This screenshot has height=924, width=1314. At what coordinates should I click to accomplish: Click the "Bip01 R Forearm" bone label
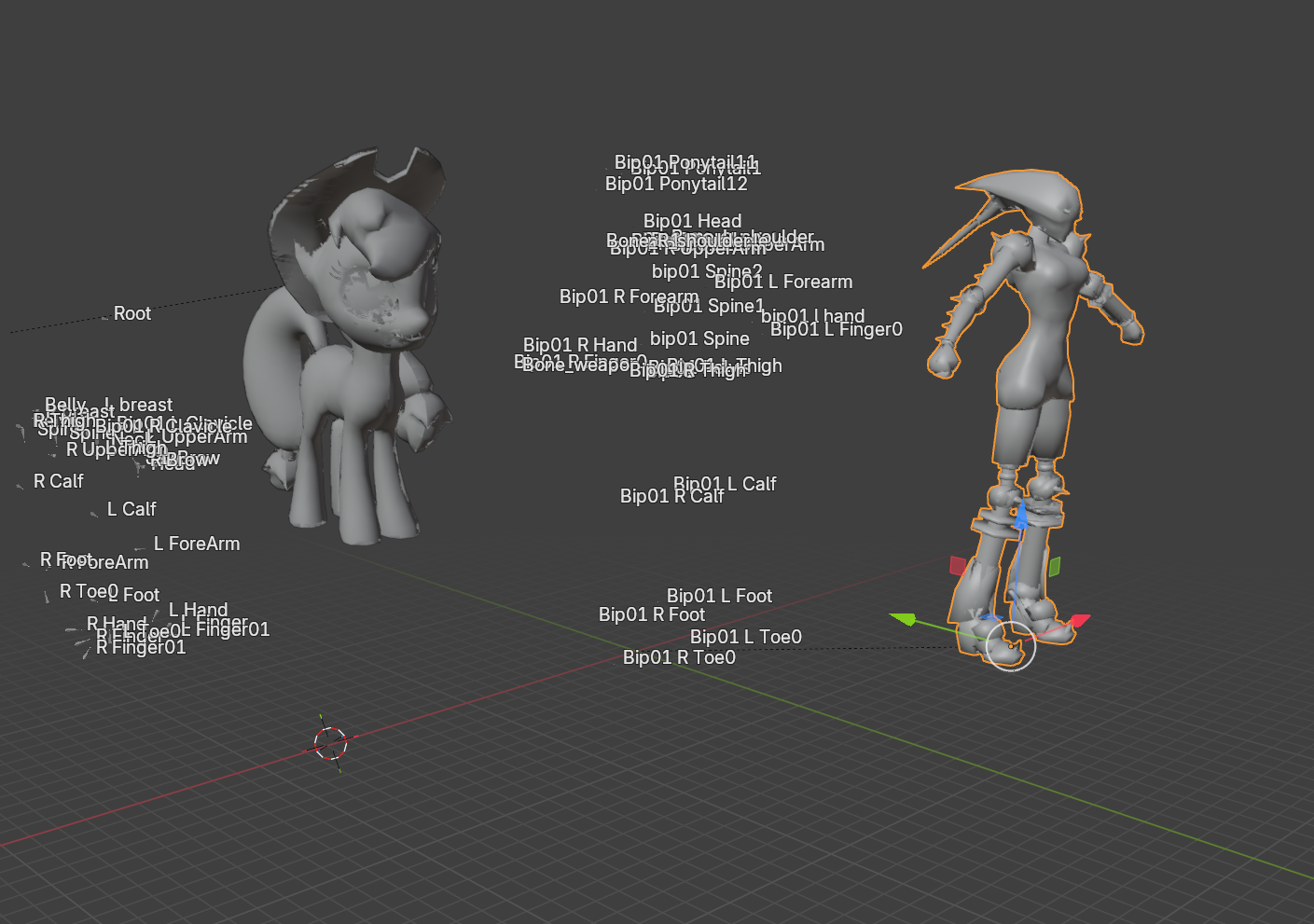(629, 297)
